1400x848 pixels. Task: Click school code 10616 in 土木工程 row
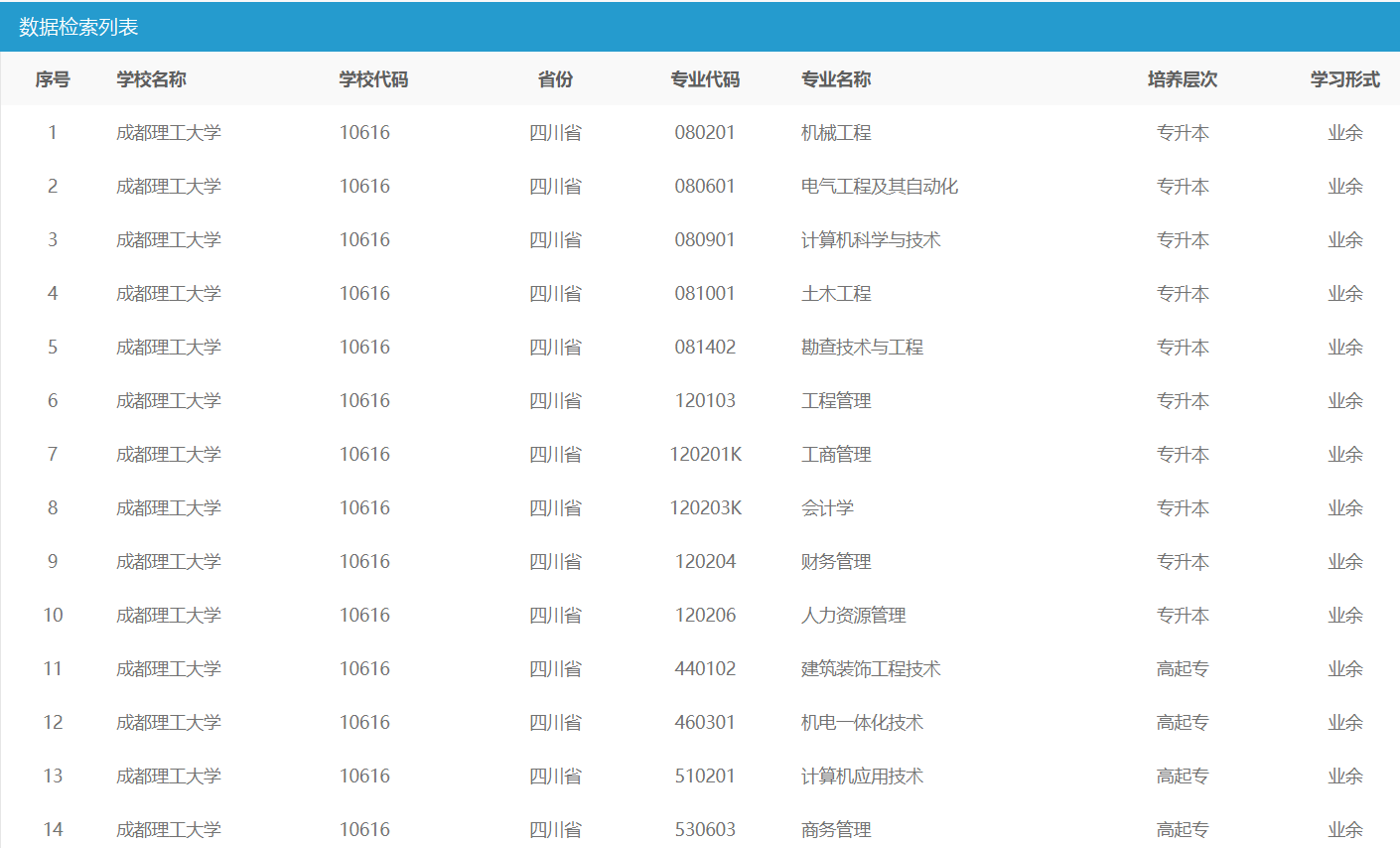coord(364,294)
